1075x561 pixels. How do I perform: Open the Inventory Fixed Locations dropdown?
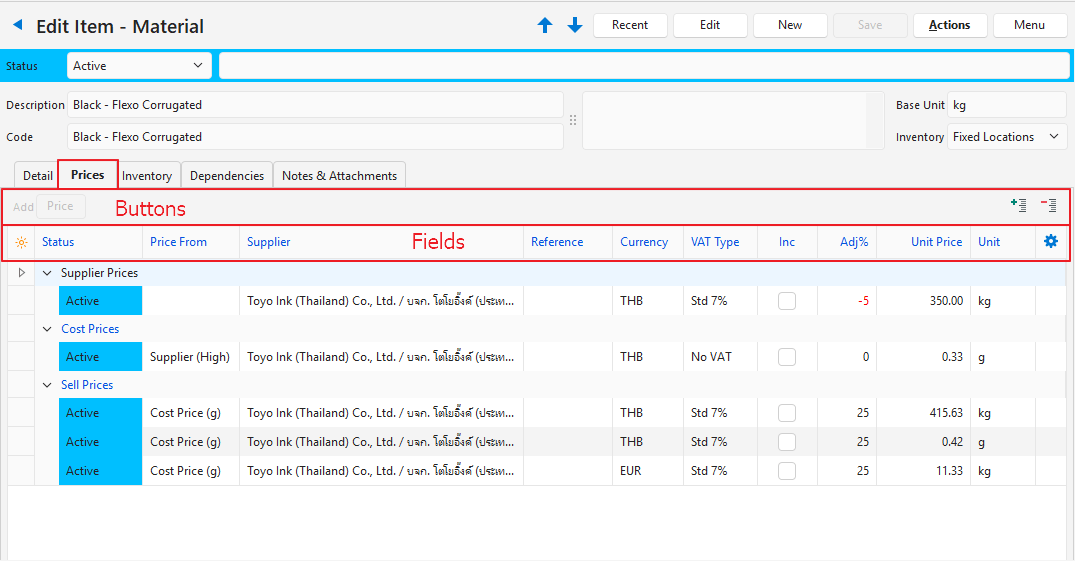click(x=1007, y=137)
